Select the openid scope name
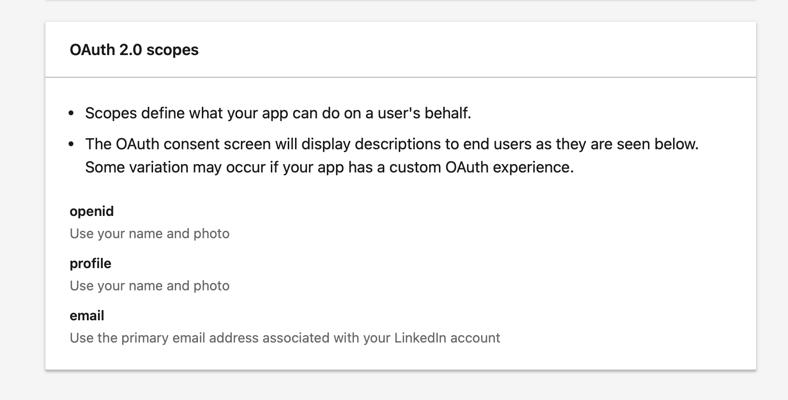The width and height of the screenshot is (788, 400). (x=91, y=212)
